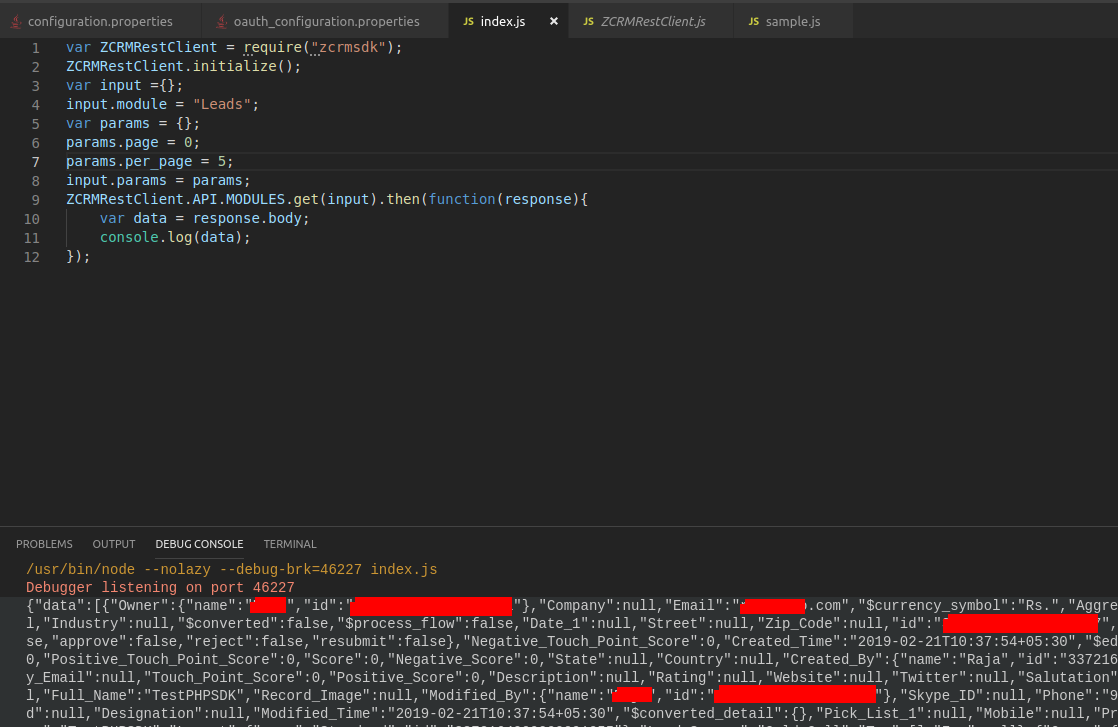This screenshot has height=727, width=1118.
Task: Switch to the OUTPUT panel tab
Action: point(114,544)
